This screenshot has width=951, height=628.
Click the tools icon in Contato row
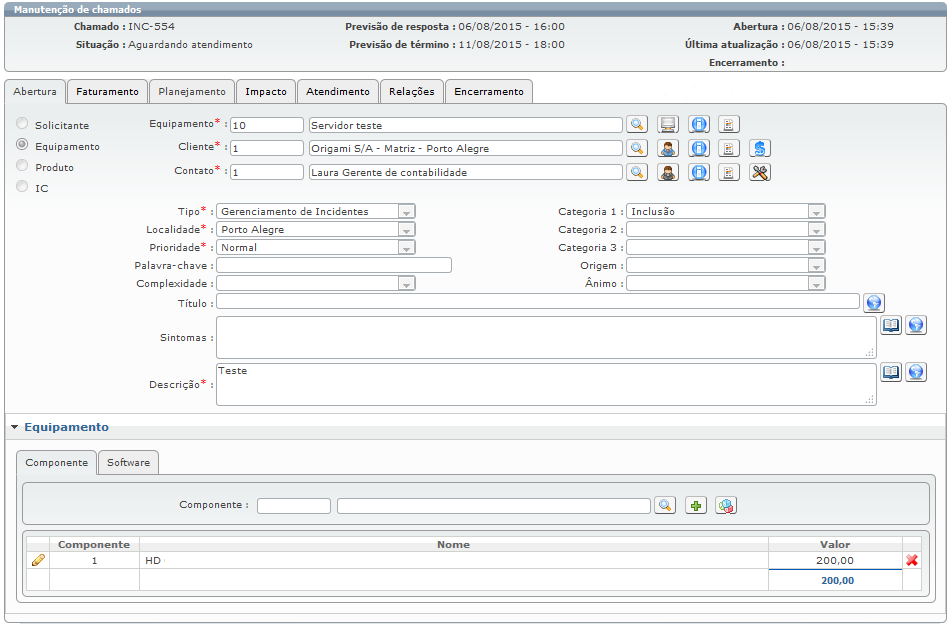tap(759, 172)
